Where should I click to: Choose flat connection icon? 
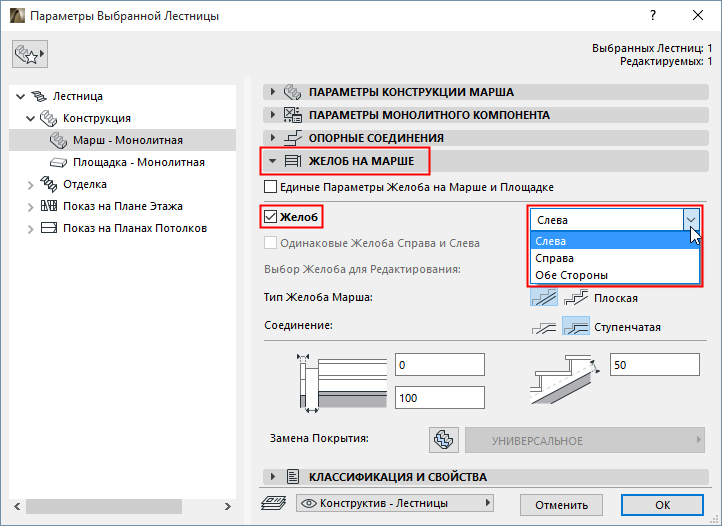coord(544,327)
